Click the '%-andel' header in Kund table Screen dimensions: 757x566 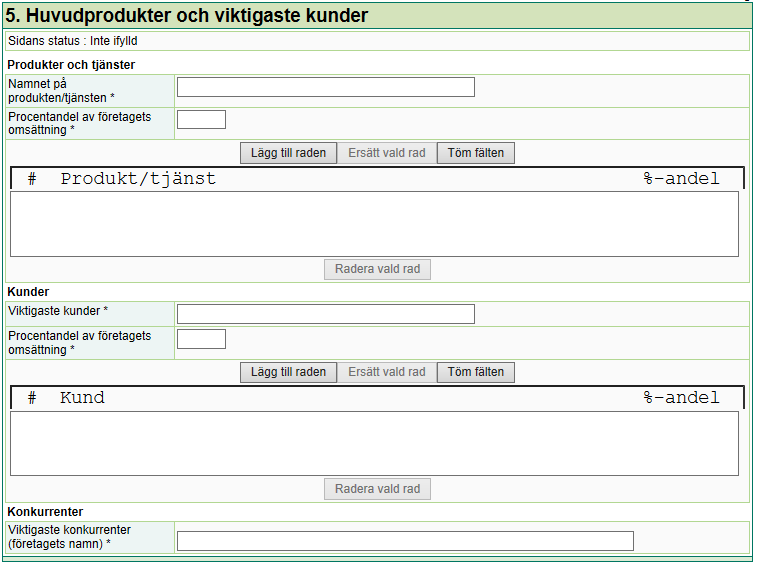click(x=681, y=398)
